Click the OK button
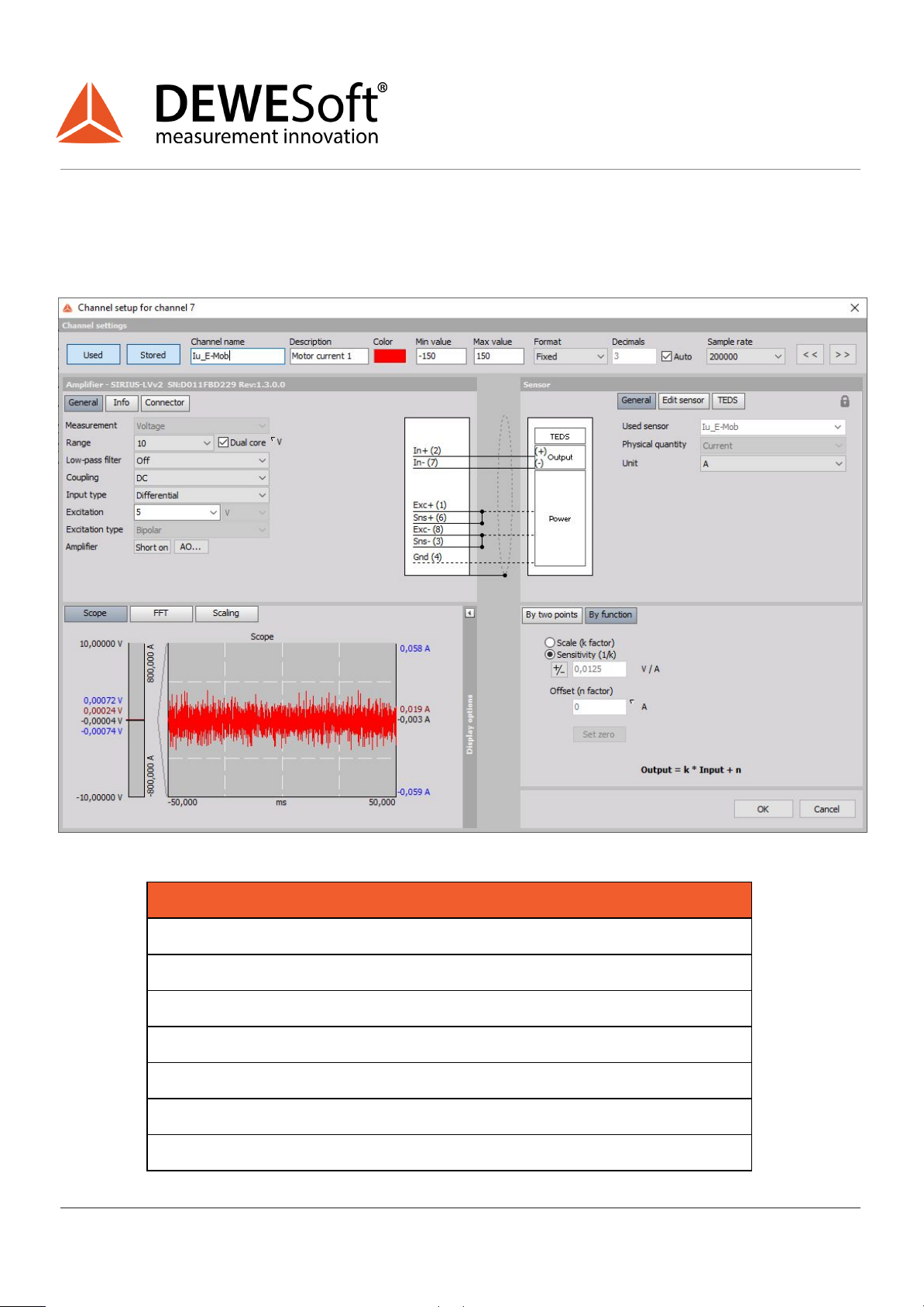This screenshot has height=1307, width=924. click(763, 809)
